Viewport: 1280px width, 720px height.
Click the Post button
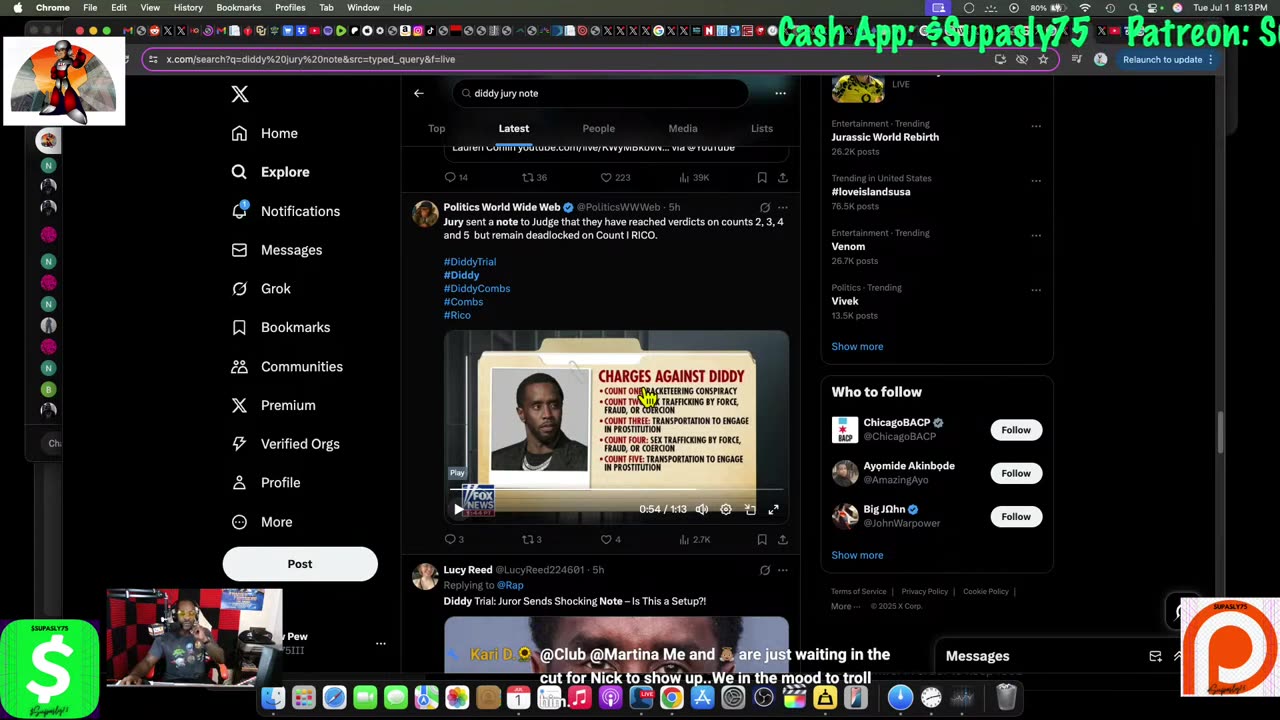(300, 564)
